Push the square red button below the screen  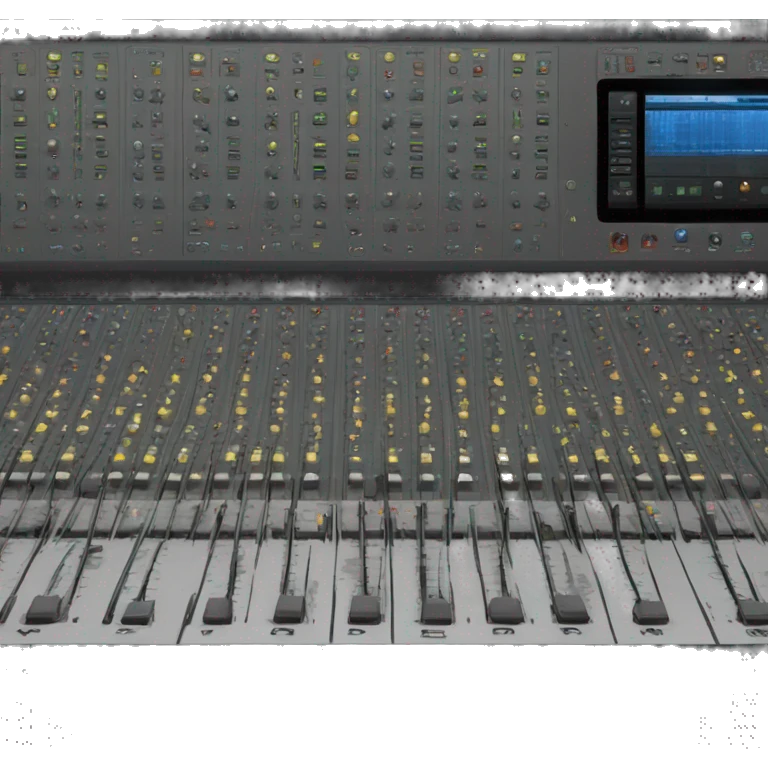tap(649, 241)
